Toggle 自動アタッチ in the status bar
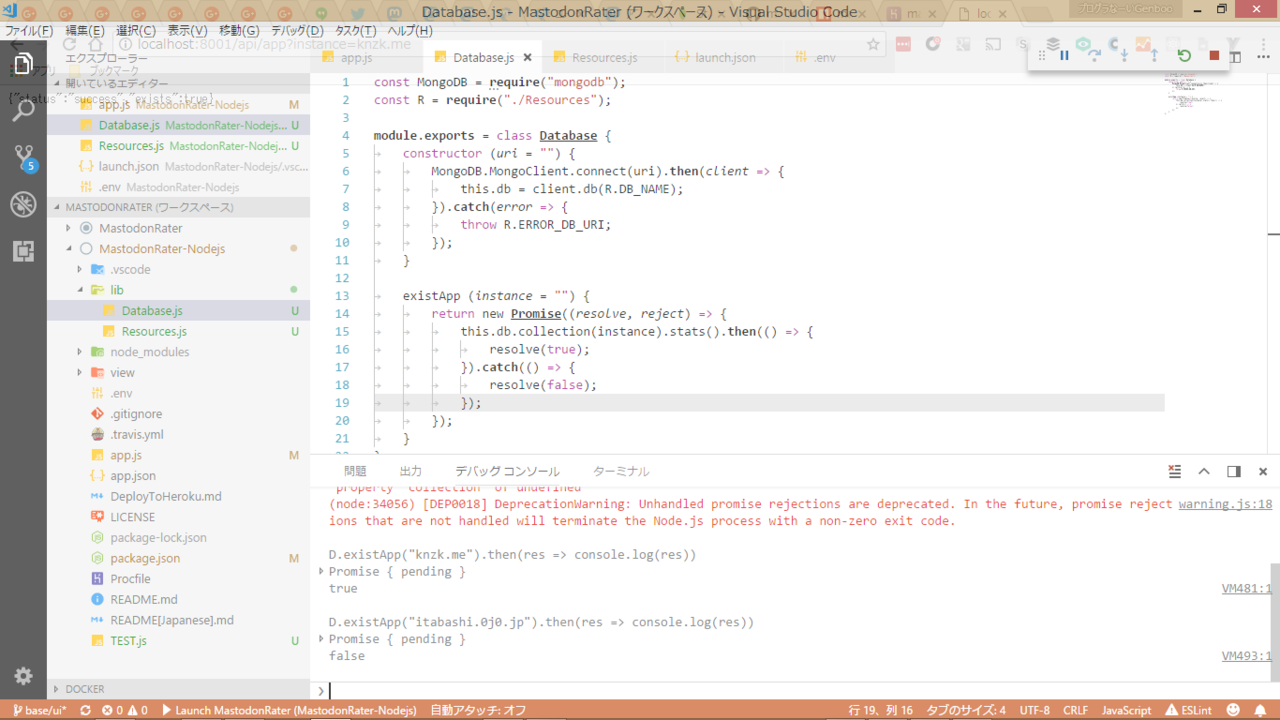Screen dimensions: 1280x720 [478, 710]
